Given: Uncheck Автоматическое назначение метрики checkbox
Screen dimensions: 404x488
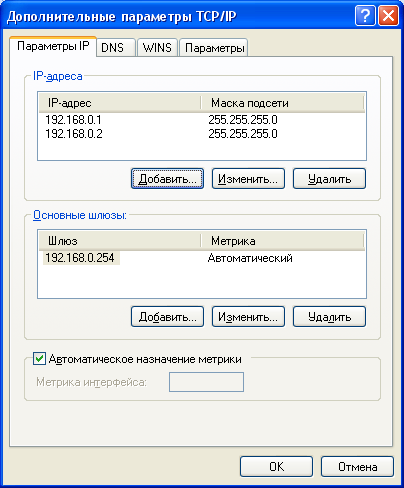Looking at the screenshot, I should 39,359.
